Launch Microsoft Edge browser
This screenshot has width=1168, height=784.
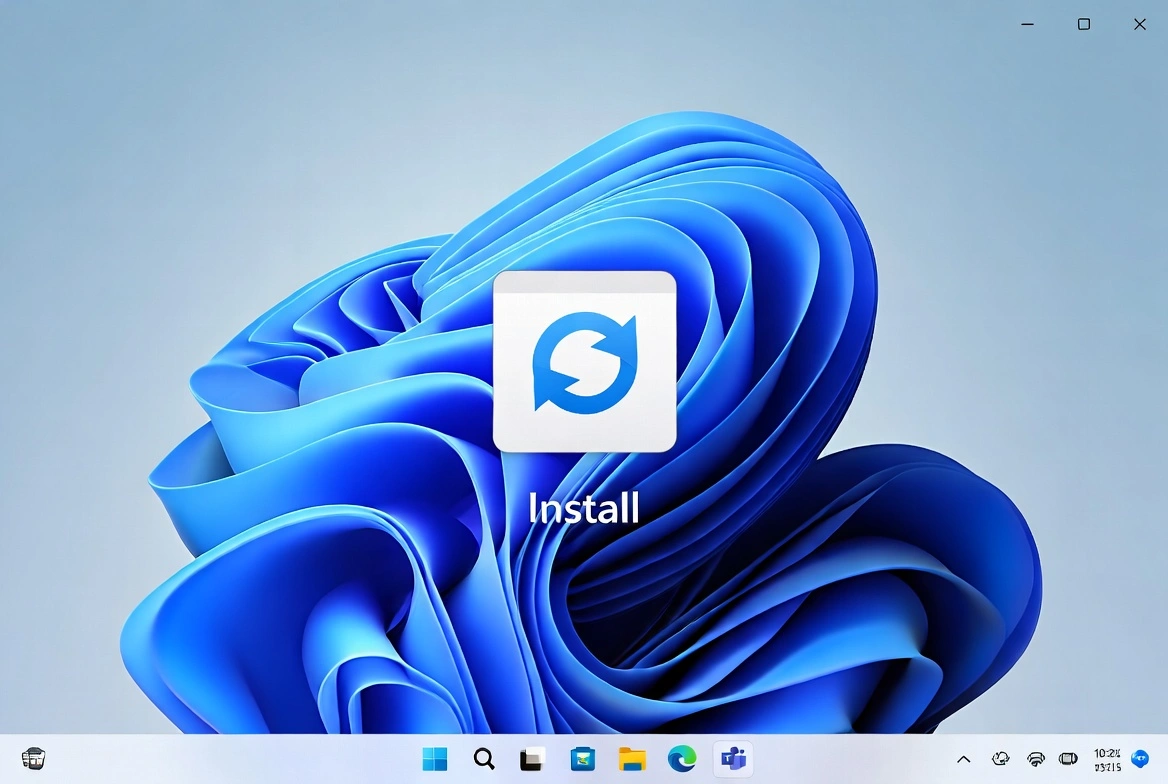point(683,759)
